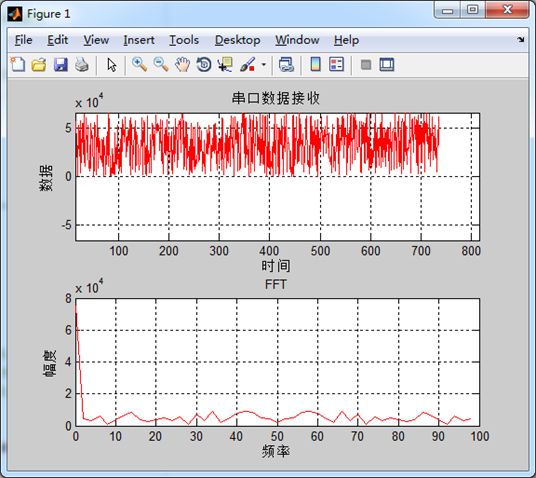Open the Insert menu
Viewport: 536px width, 478px height.
(139, 40)
